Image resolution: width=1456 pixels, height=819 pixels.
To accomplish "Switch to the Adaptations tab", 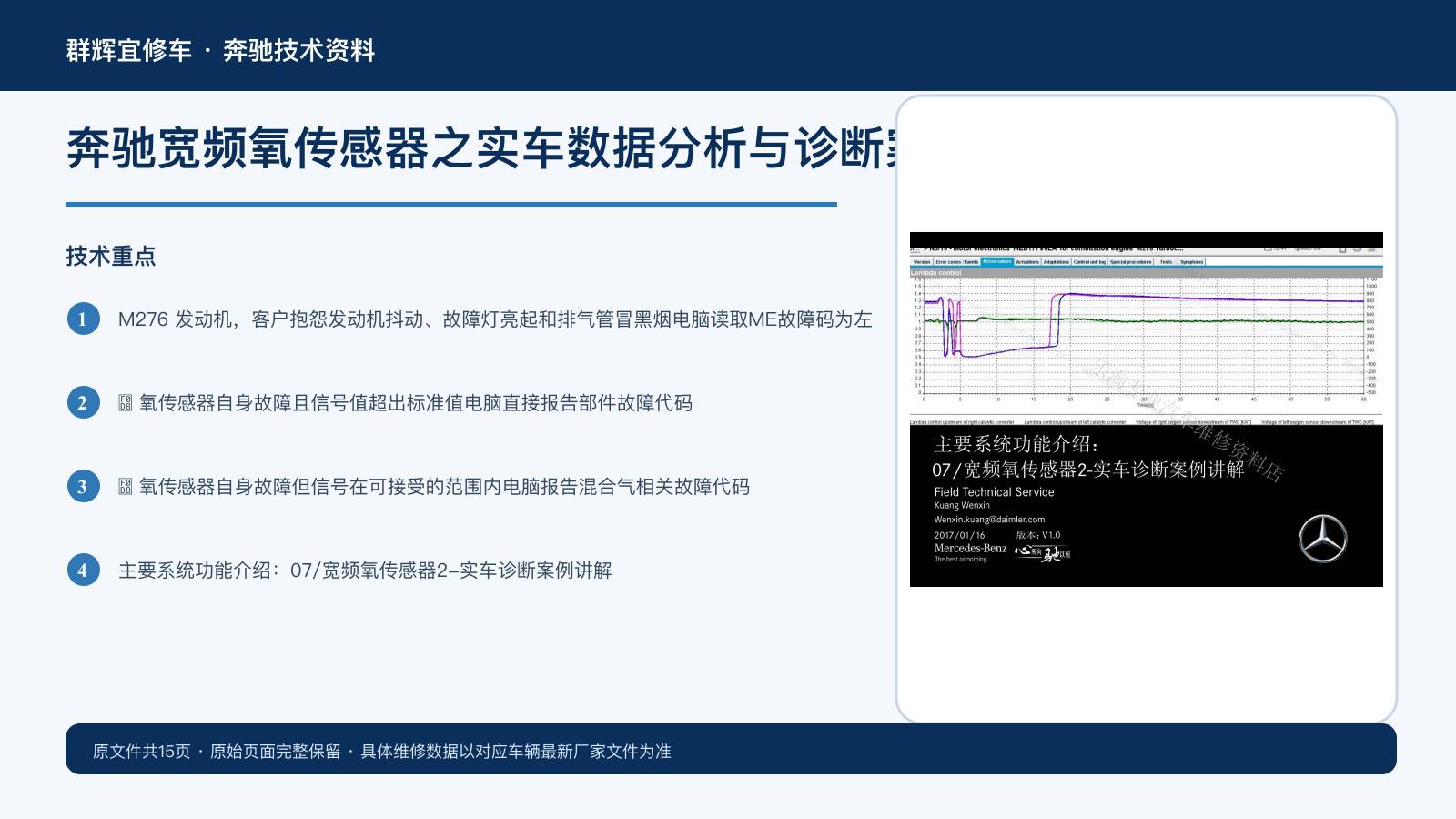I will tap(1057, 262).
